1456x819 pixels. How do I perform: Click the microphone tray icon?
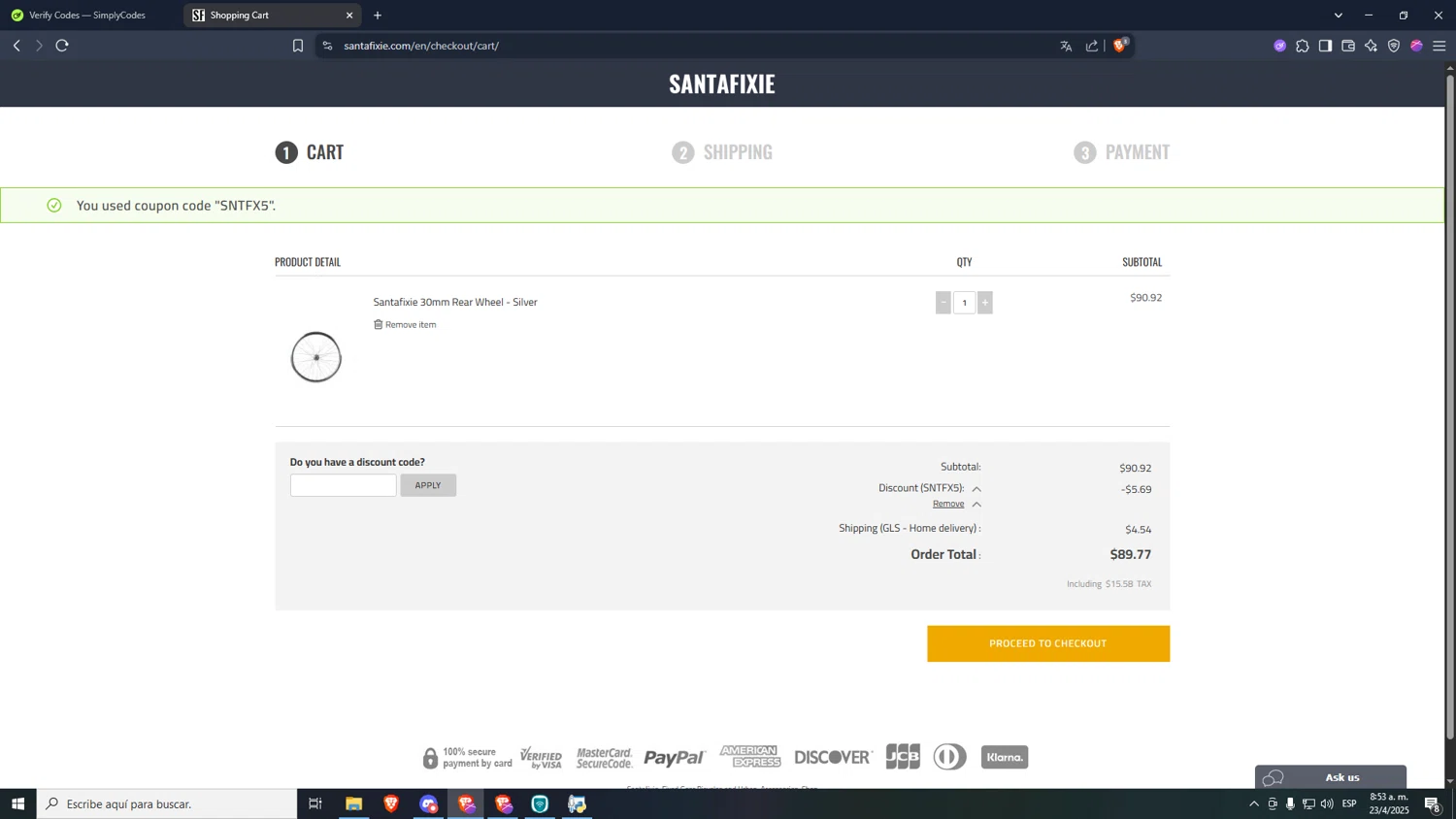pos(1290,803)
